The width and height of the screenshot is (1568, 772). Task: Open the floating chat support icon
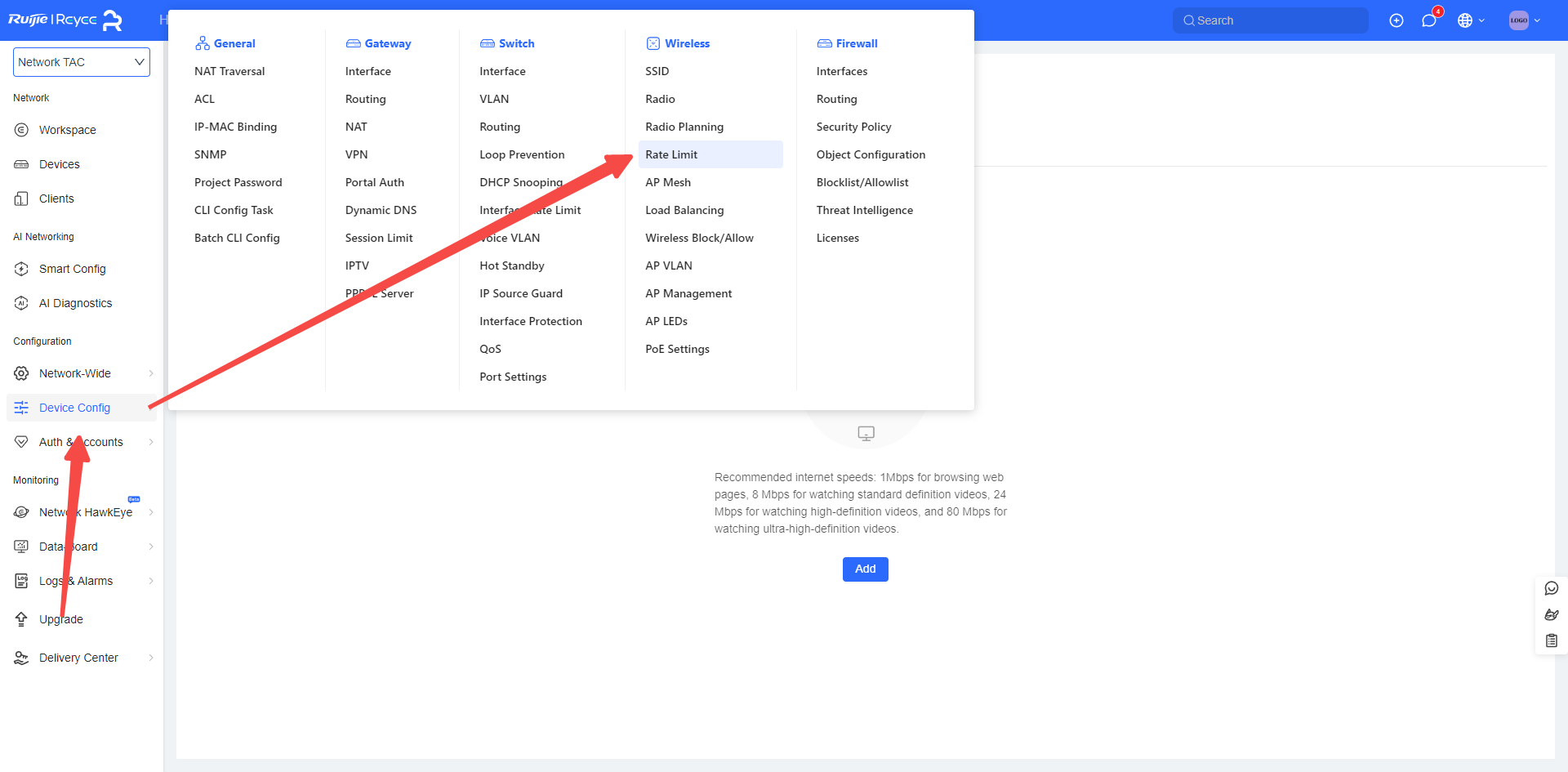tap(1552, 588)
